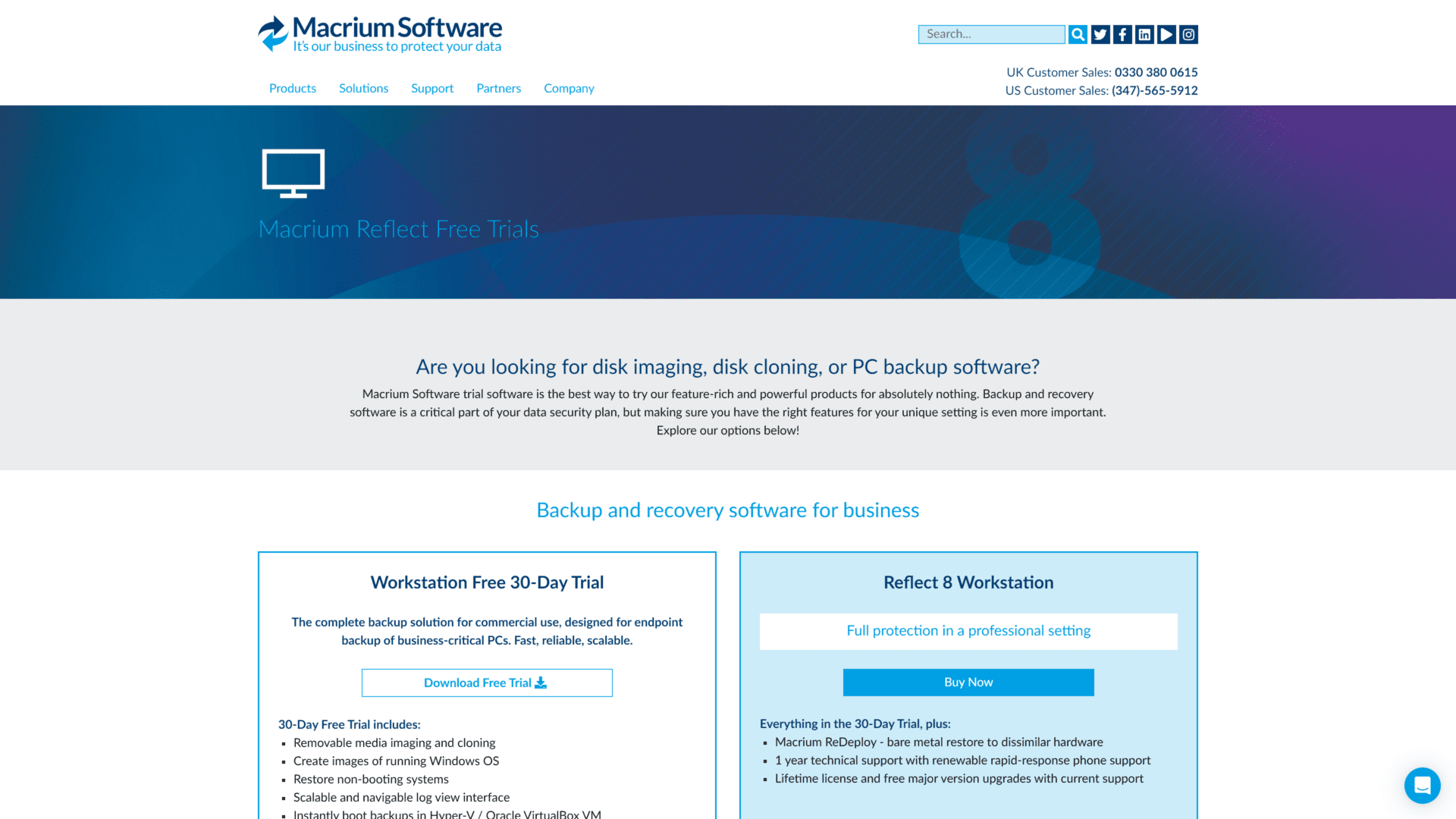Click the Support tab in navigation
The height and width of the screenshot is (819, 1456).
pyautogui.click(x=432, y=89)
